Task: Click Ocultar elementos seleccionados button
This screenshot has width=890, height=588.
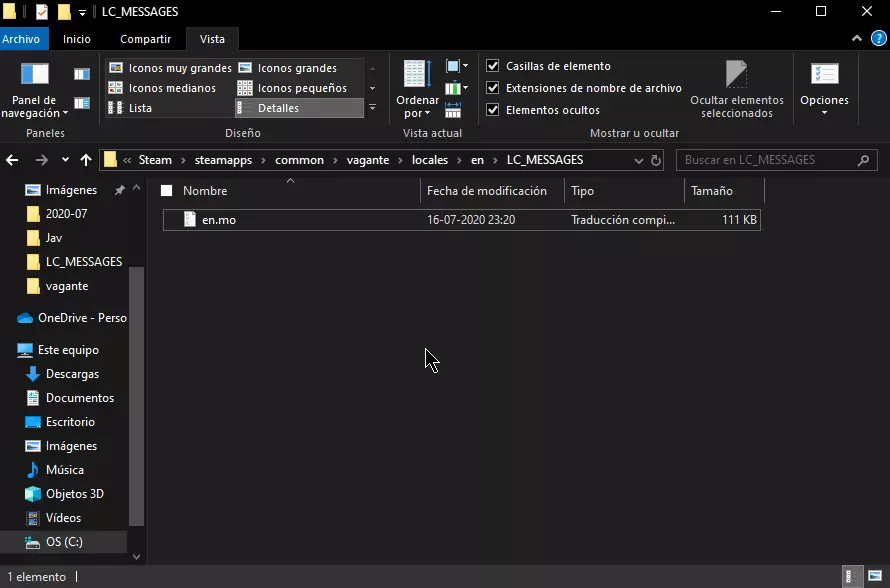Action: coord(737,90)
